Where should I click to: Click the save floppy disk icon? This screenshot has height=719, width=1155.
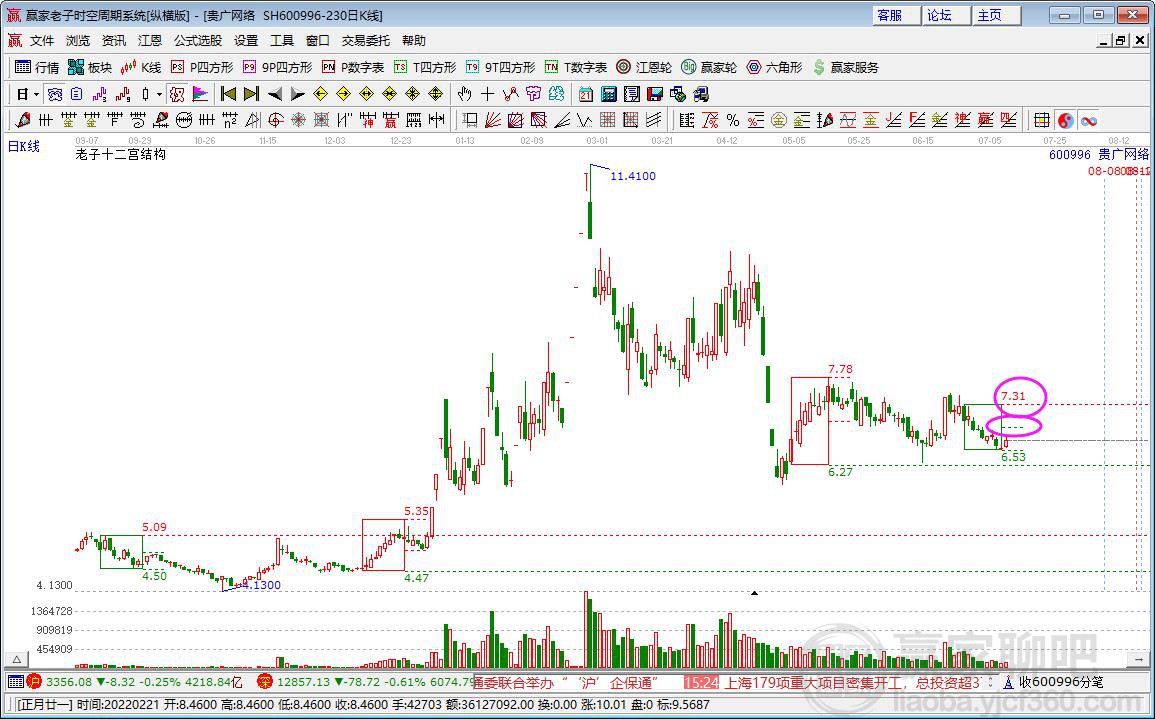pyautogui.click(x=654, y=94)
